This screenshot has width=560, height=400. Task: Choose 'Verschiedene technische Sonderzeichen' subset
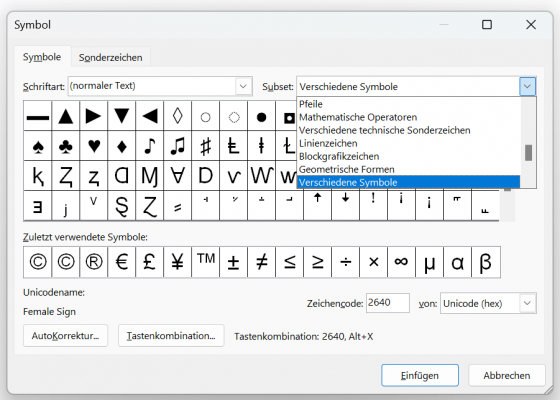(x=408, y=130)
